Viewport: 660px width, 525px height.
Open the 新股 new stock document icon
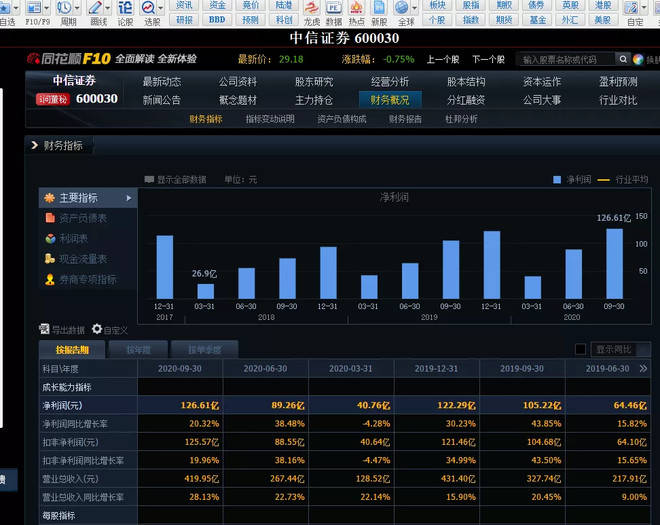point(379,8)
